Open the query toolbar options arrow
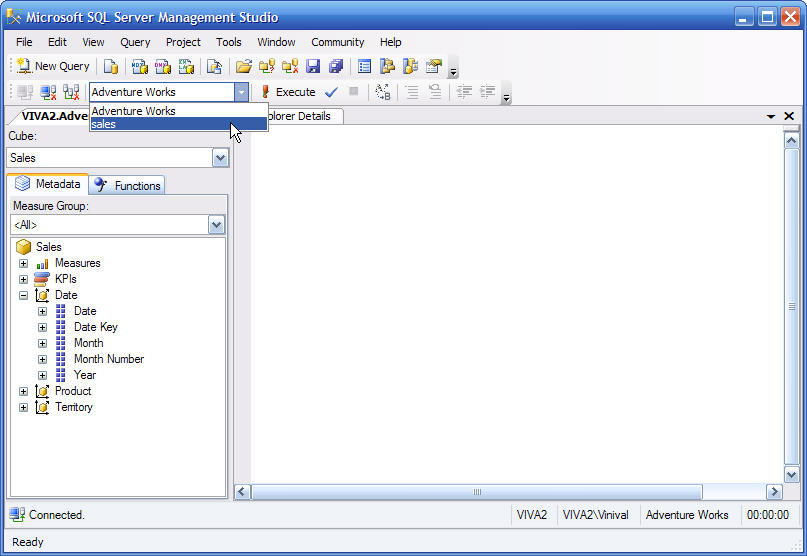The width and height of the screenshot is (807, 556). click(x=506, y=93)
